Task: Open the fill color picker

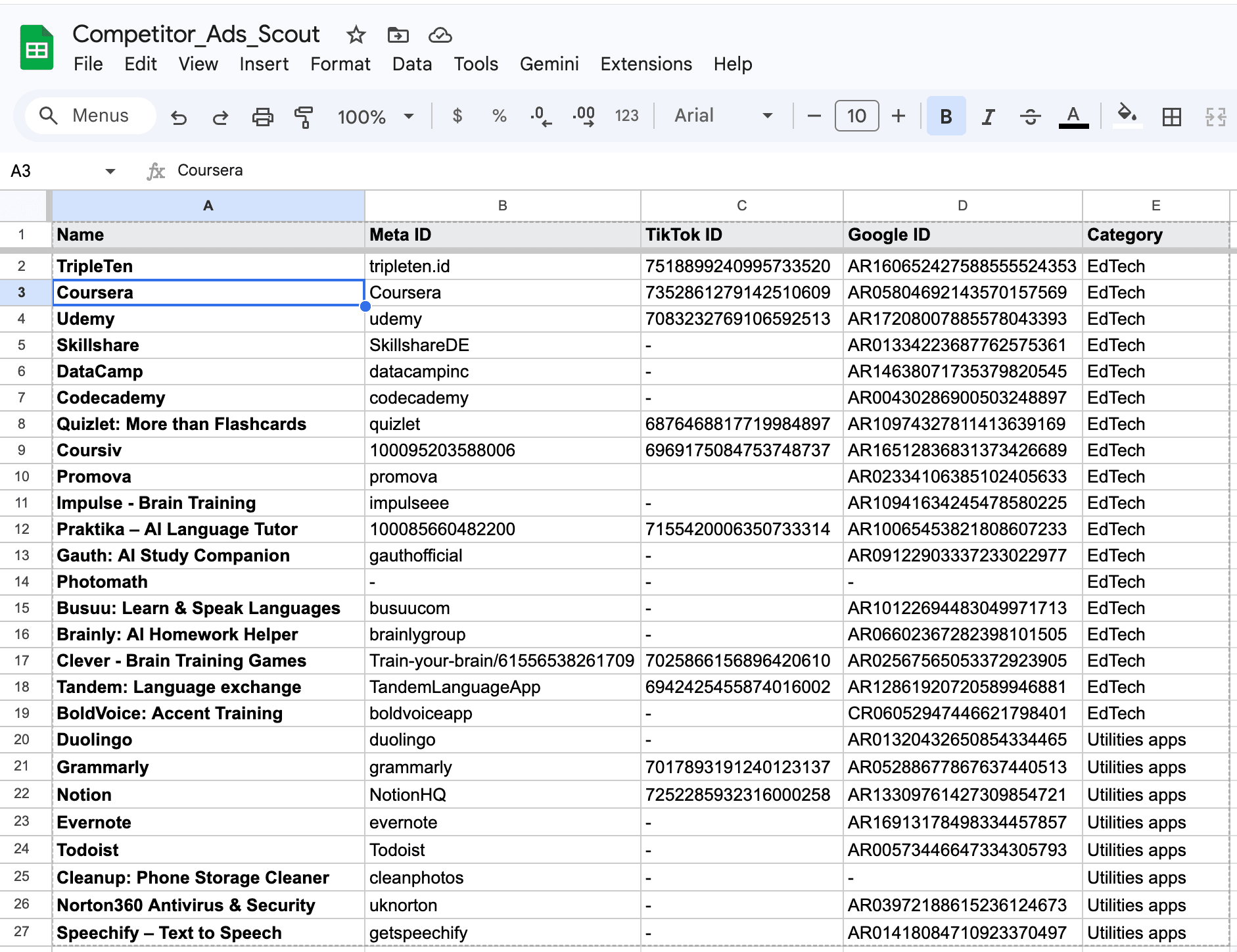Action: click(1128, 115)
